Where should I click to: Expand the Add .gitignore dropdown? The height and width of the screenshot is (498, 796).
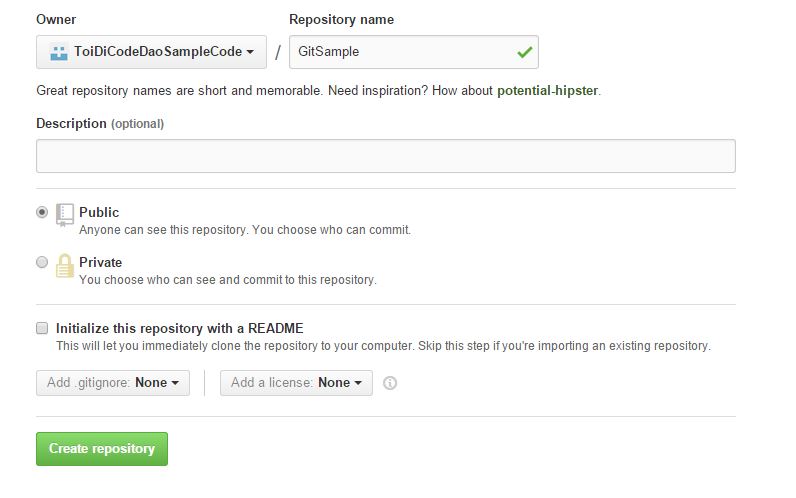[x=112, y=383]
